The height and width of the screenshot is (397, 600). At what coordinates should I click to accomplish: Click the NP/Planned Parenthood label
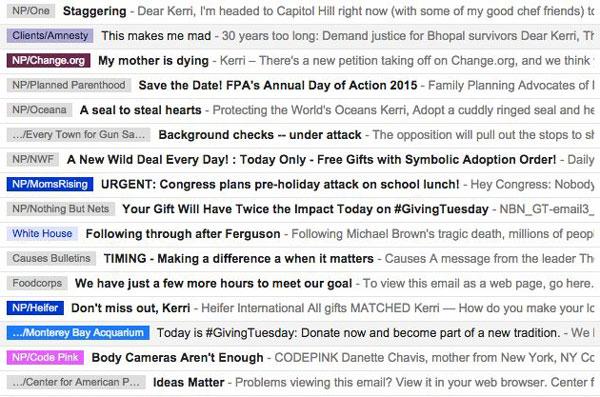(68, 85)
